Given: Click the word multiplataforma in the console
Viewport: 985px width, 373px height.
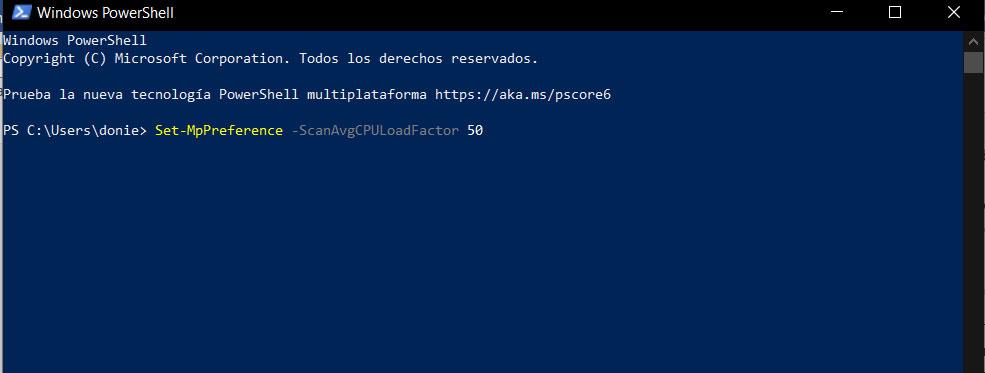Looking at the screenshot, I should point(367,95).
